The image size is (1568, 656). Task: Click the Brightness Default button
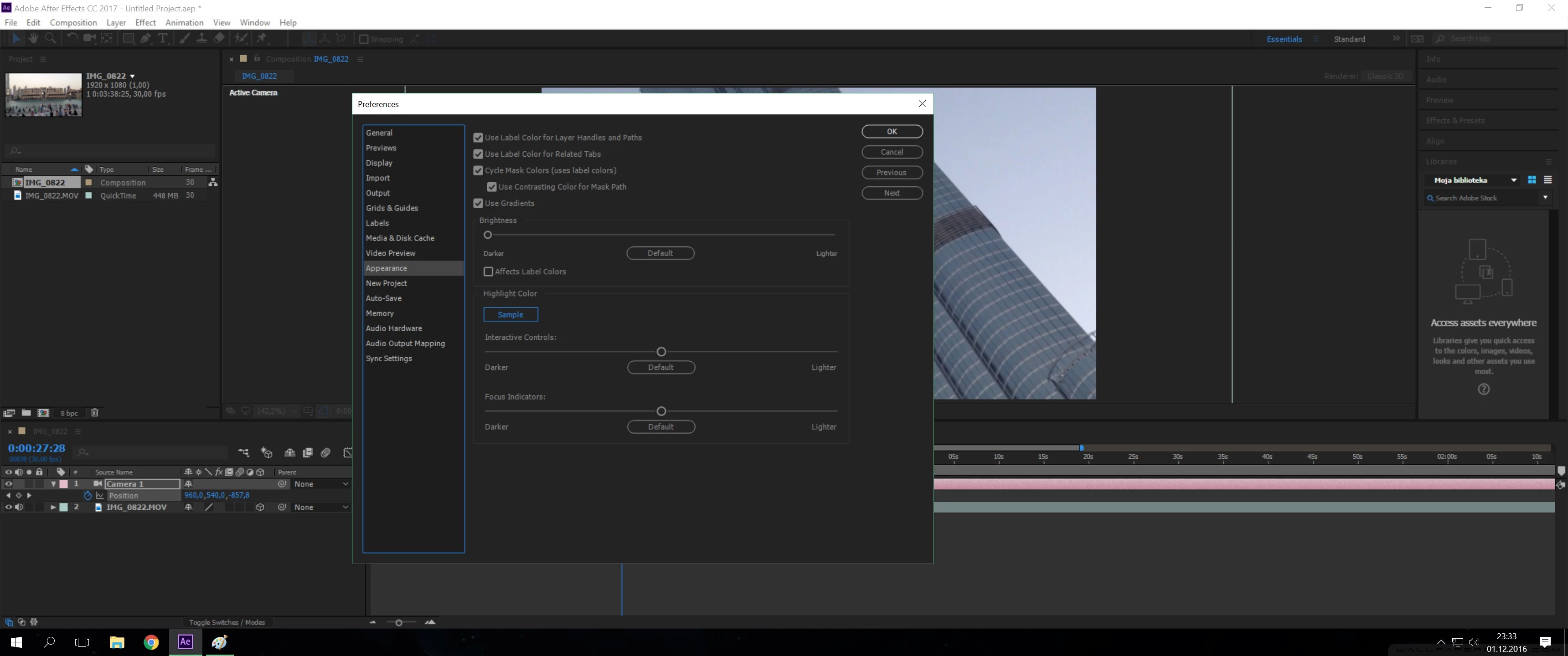[660, 253]
